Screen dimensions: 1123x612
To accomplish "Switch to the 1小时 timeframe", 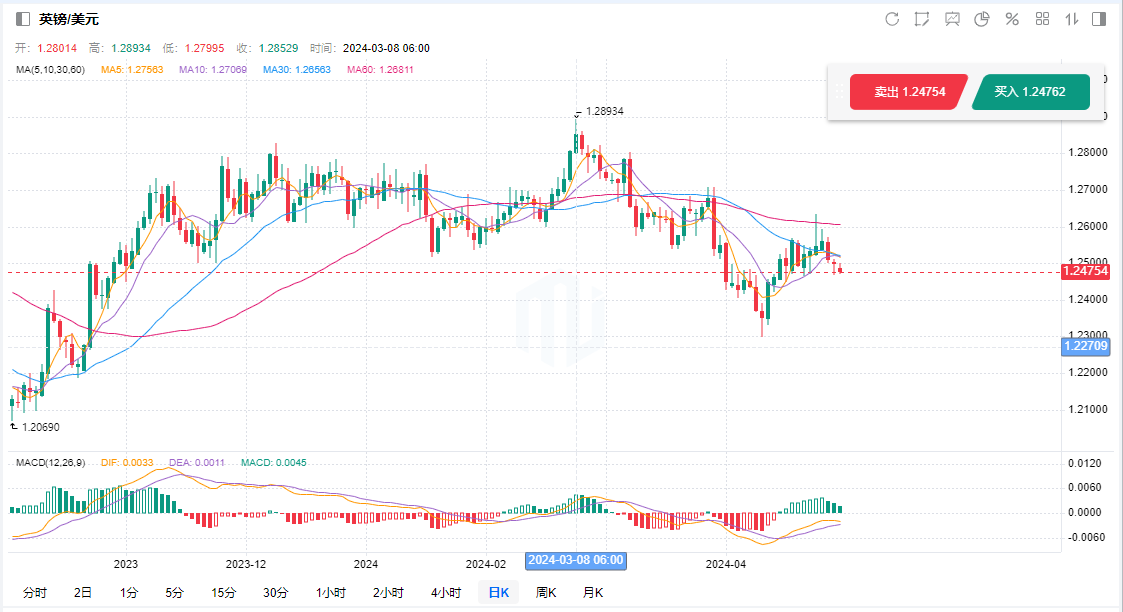I will (331, 592).
